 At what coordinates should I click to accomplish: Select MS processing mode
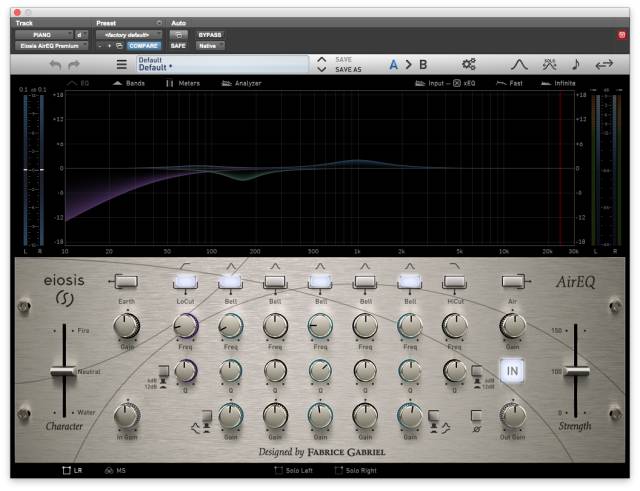(115, 471)
